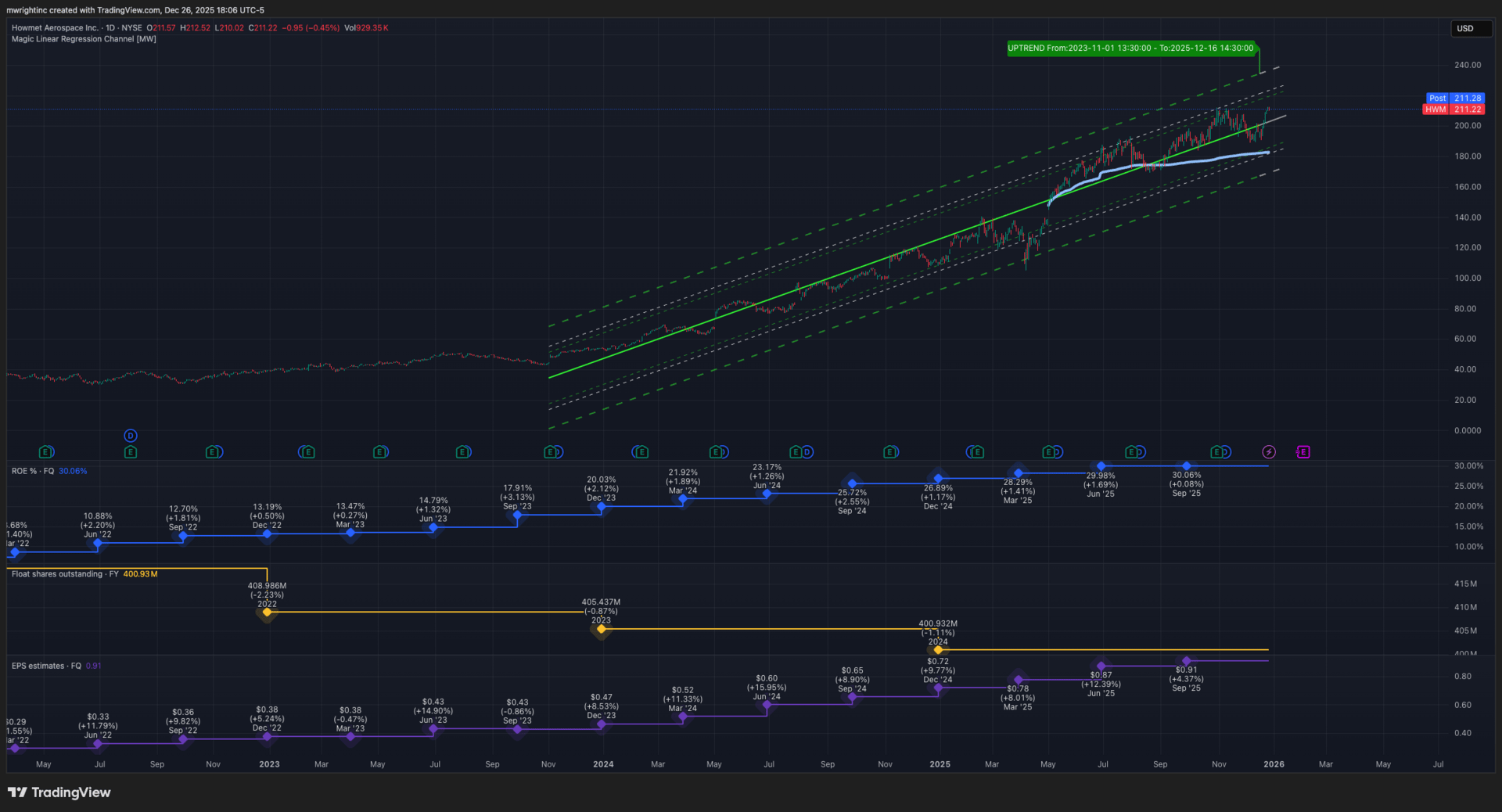
Task: Select the EPS diamond marker for Jun '23
Action: click(433, 729)
